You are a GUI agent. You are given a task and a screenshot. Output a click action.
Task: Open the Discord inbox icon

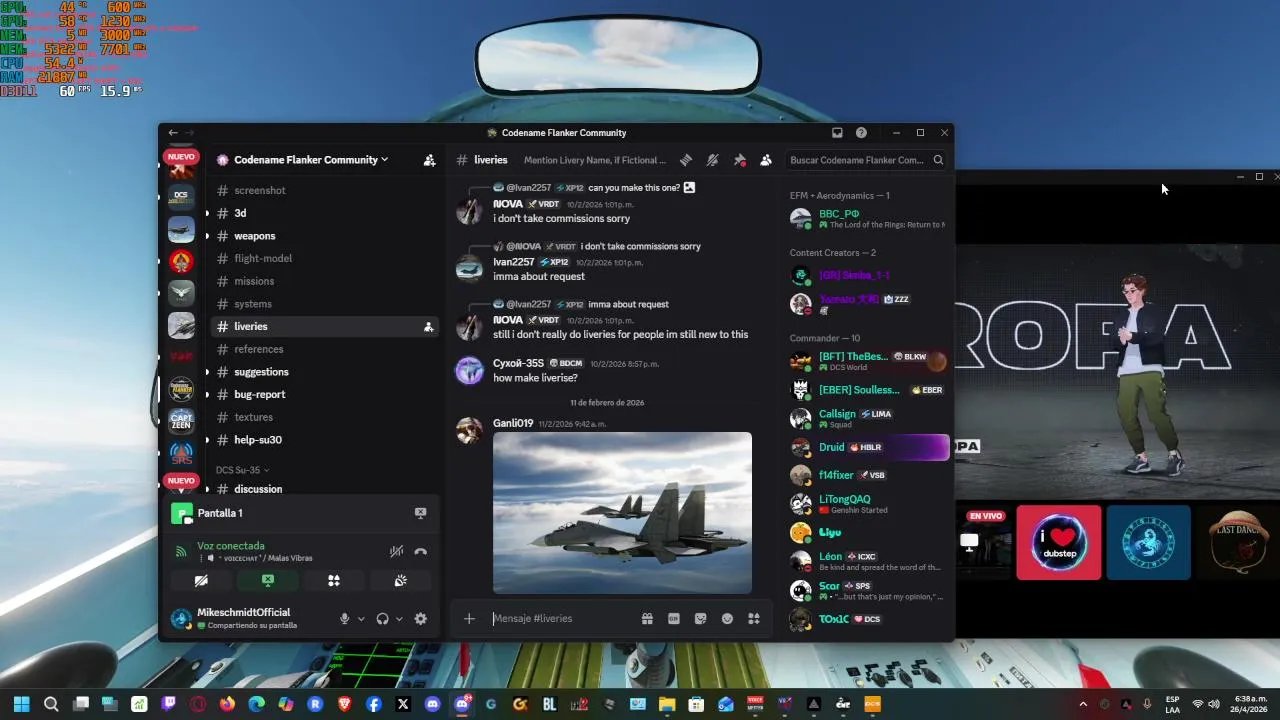[837, 133]
